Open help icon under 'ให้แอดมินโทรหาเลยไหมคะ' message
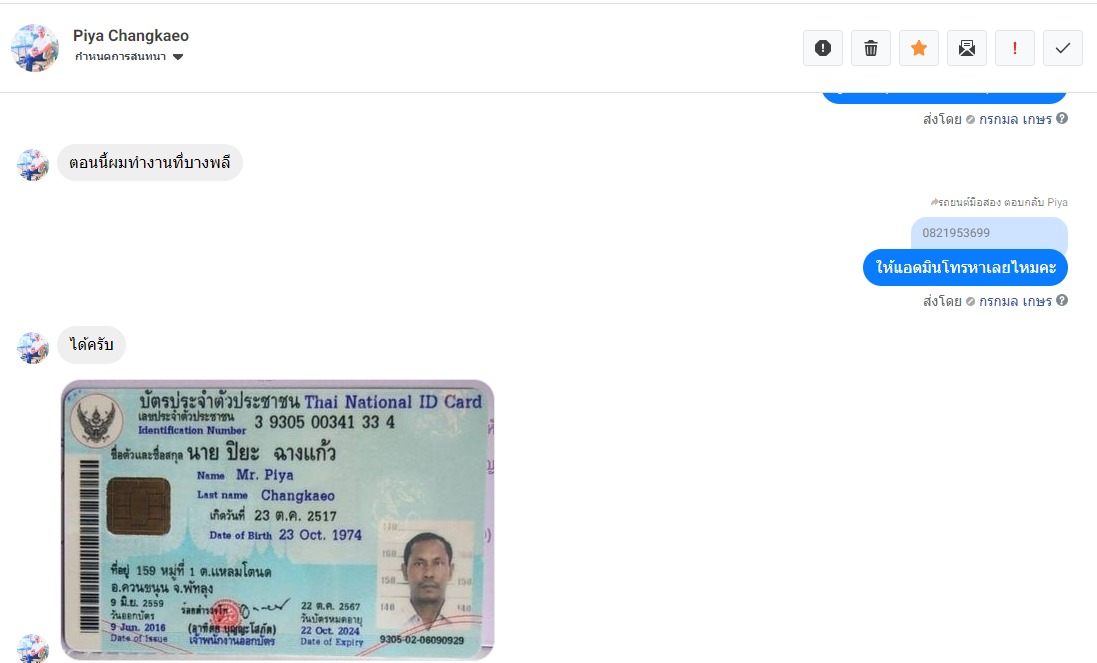Screen dimensions: 1097x663 tap(1062, 300)
